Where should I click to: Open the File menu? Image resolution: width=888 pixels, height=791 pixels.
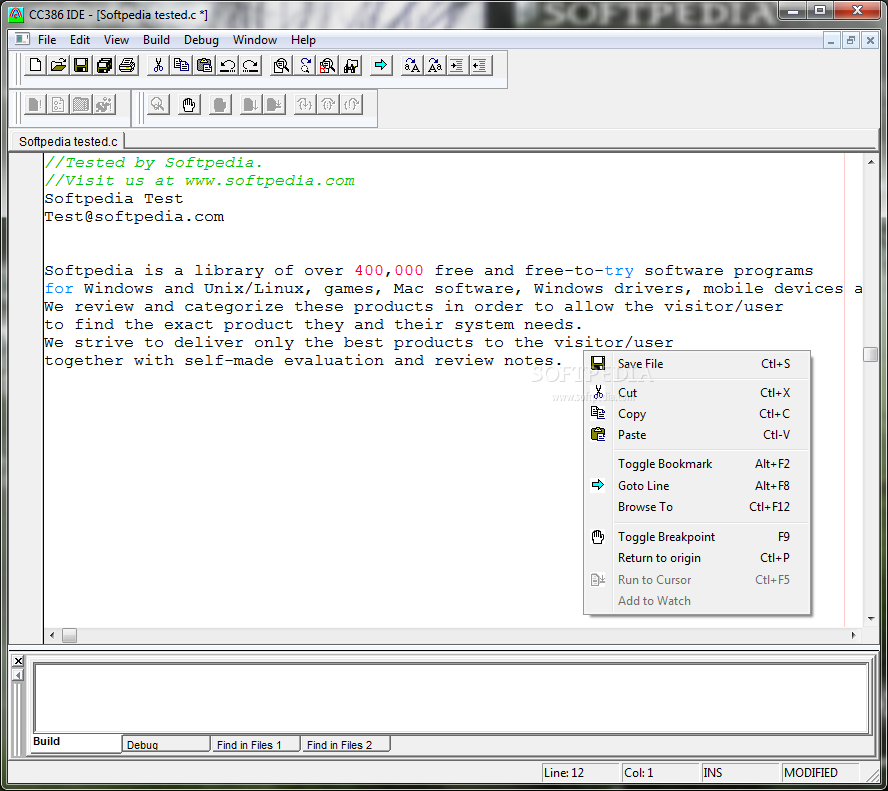point(47,40)
